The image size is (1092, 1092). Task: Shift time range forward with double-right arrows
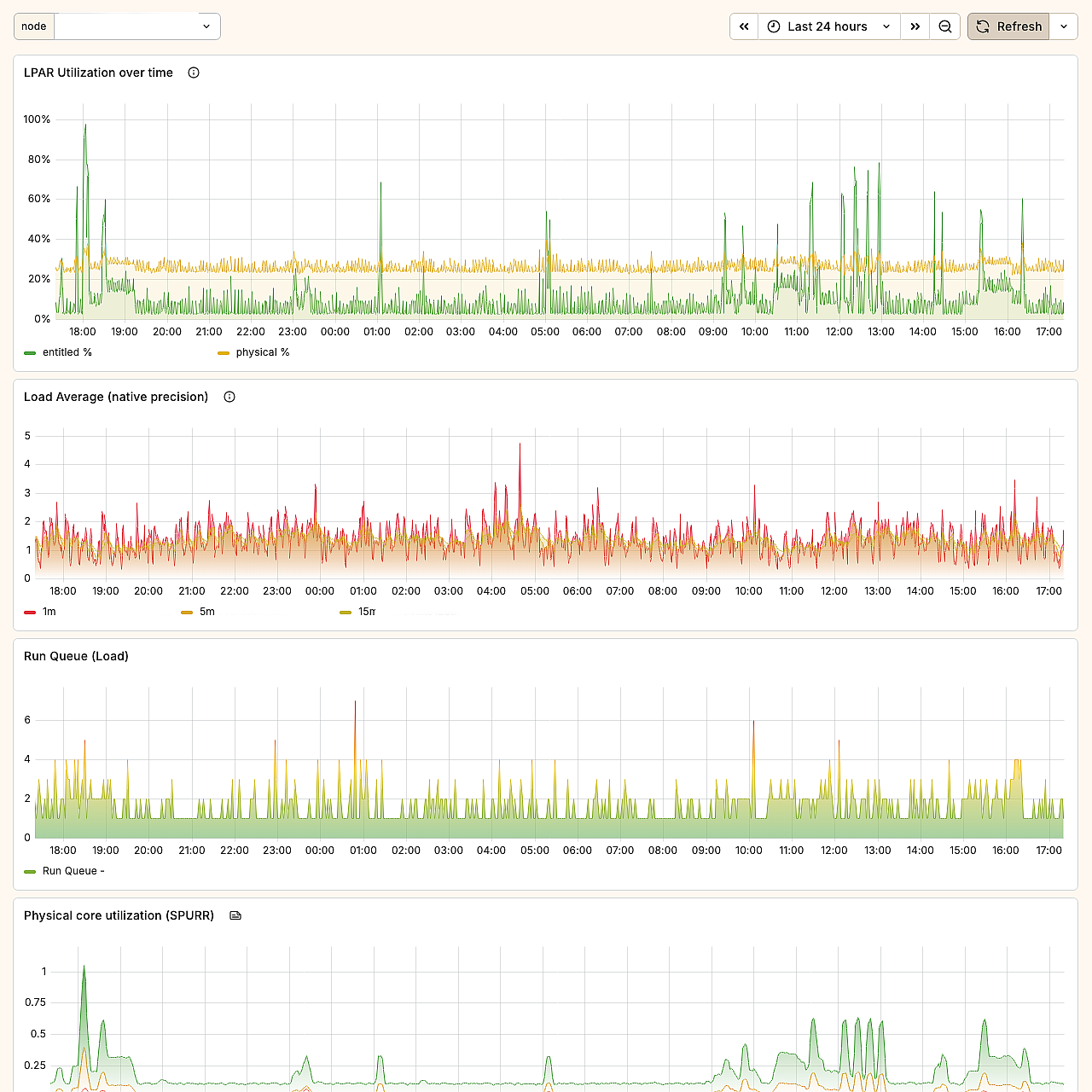tap(915, 26)
